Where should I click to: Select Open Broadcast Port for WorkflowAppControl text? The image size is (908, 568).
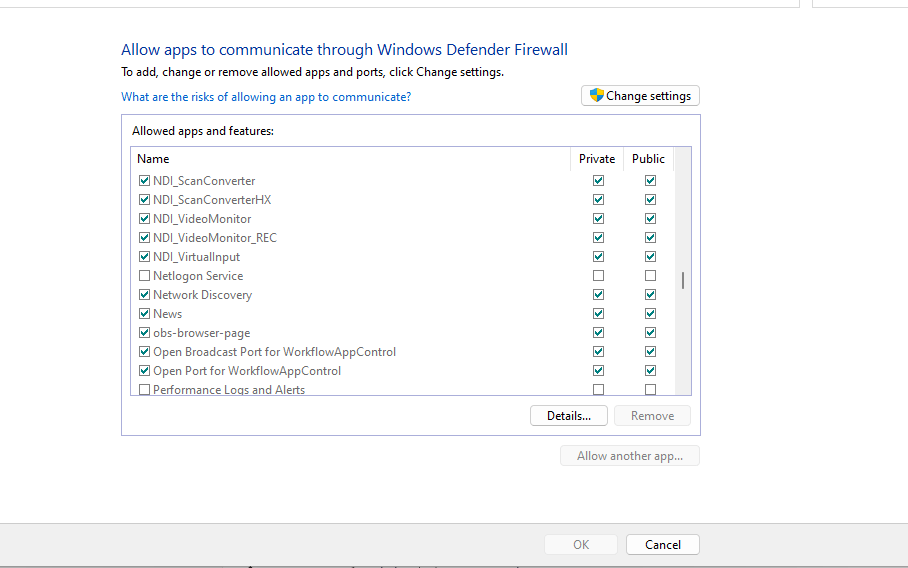274,351
